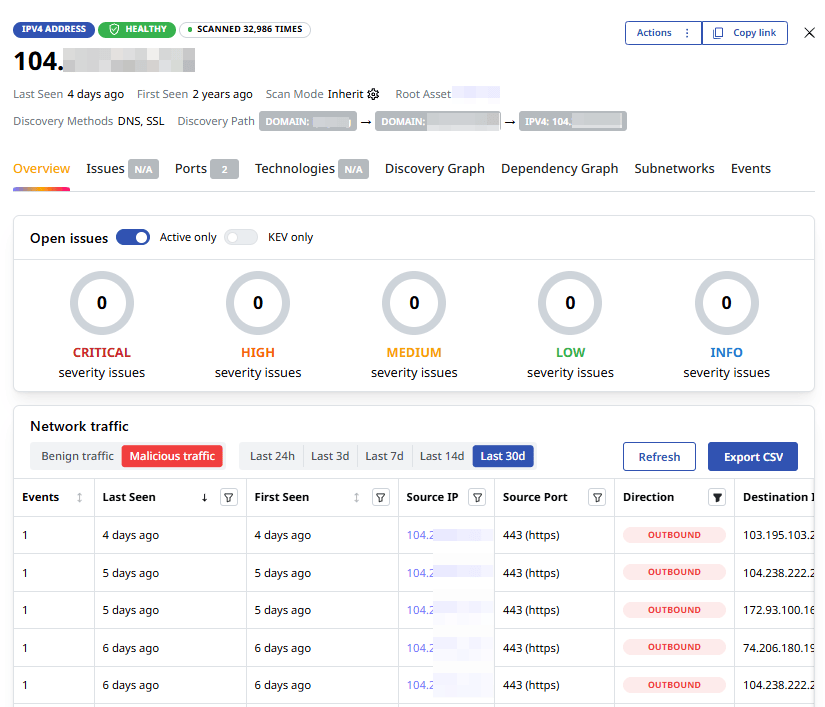825x707 pixels.
Task: Sort Last Seen descending arrow
Action: [x=205, y=497]
